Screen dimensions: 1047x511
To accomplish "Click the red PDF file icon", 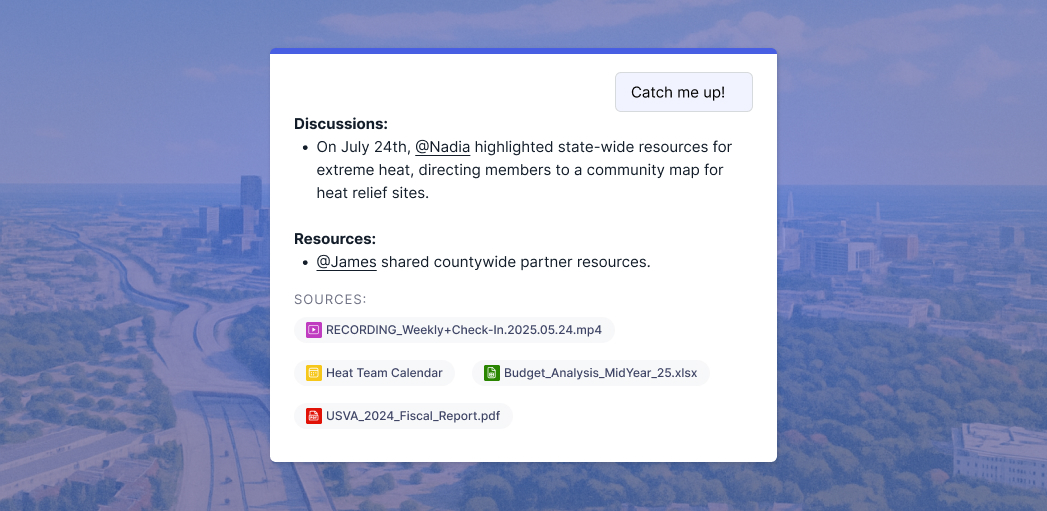I will pyautogui.click(x=314, y=415).
